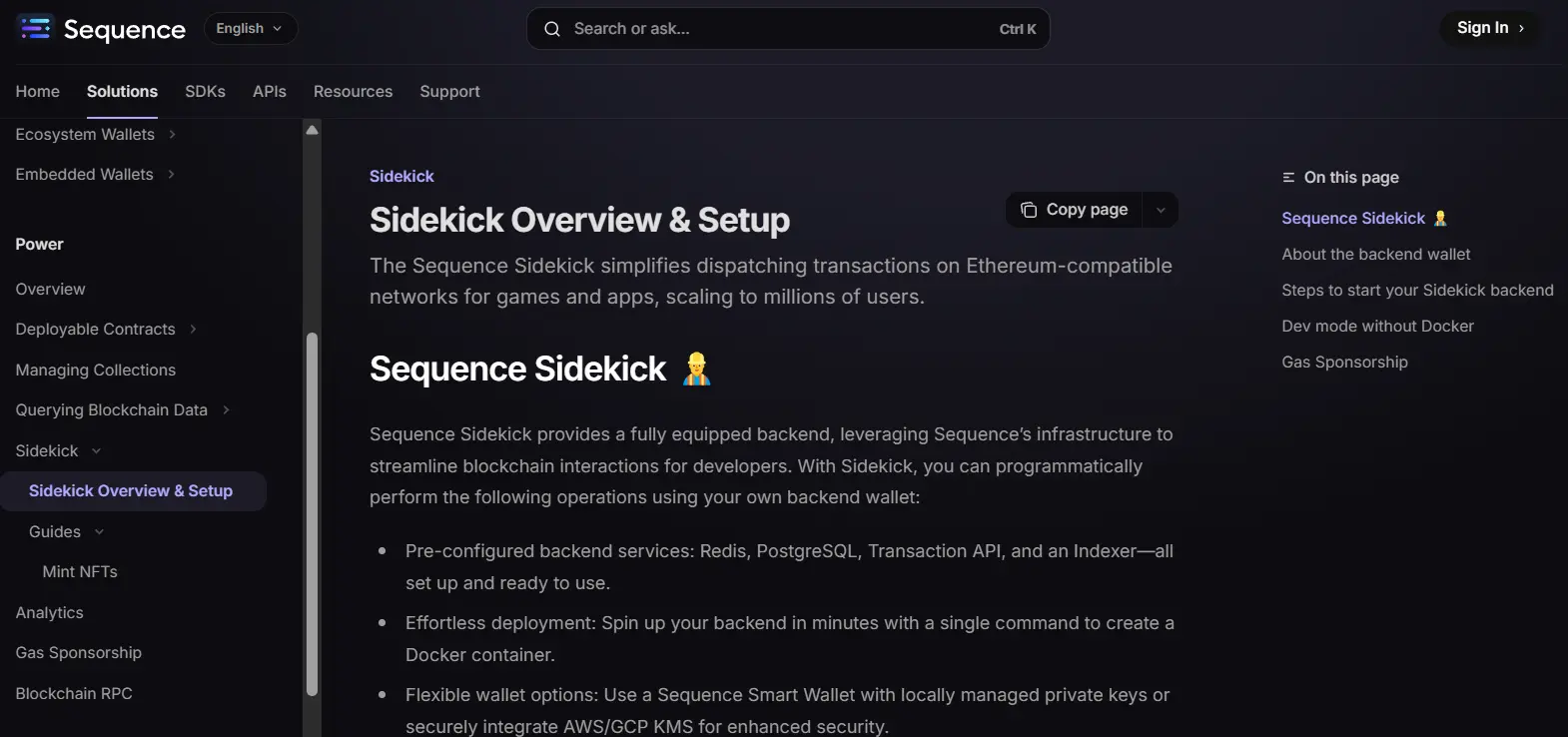Click the Power sidebar section header
Viewport: 1568px width, 737px height.
pyautogui.click(x=39, y=244)
